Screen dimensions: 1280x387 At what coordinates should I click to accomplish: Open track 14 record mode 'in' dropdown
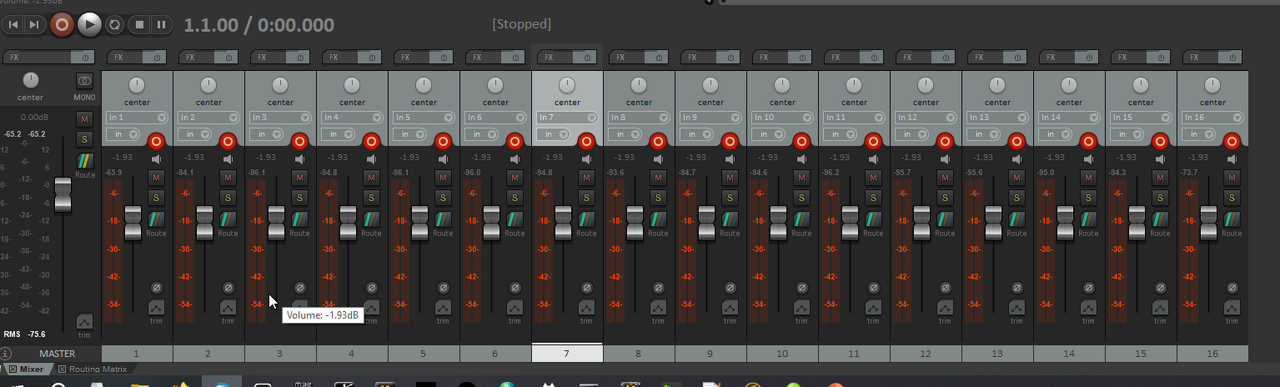[1055, 134]
